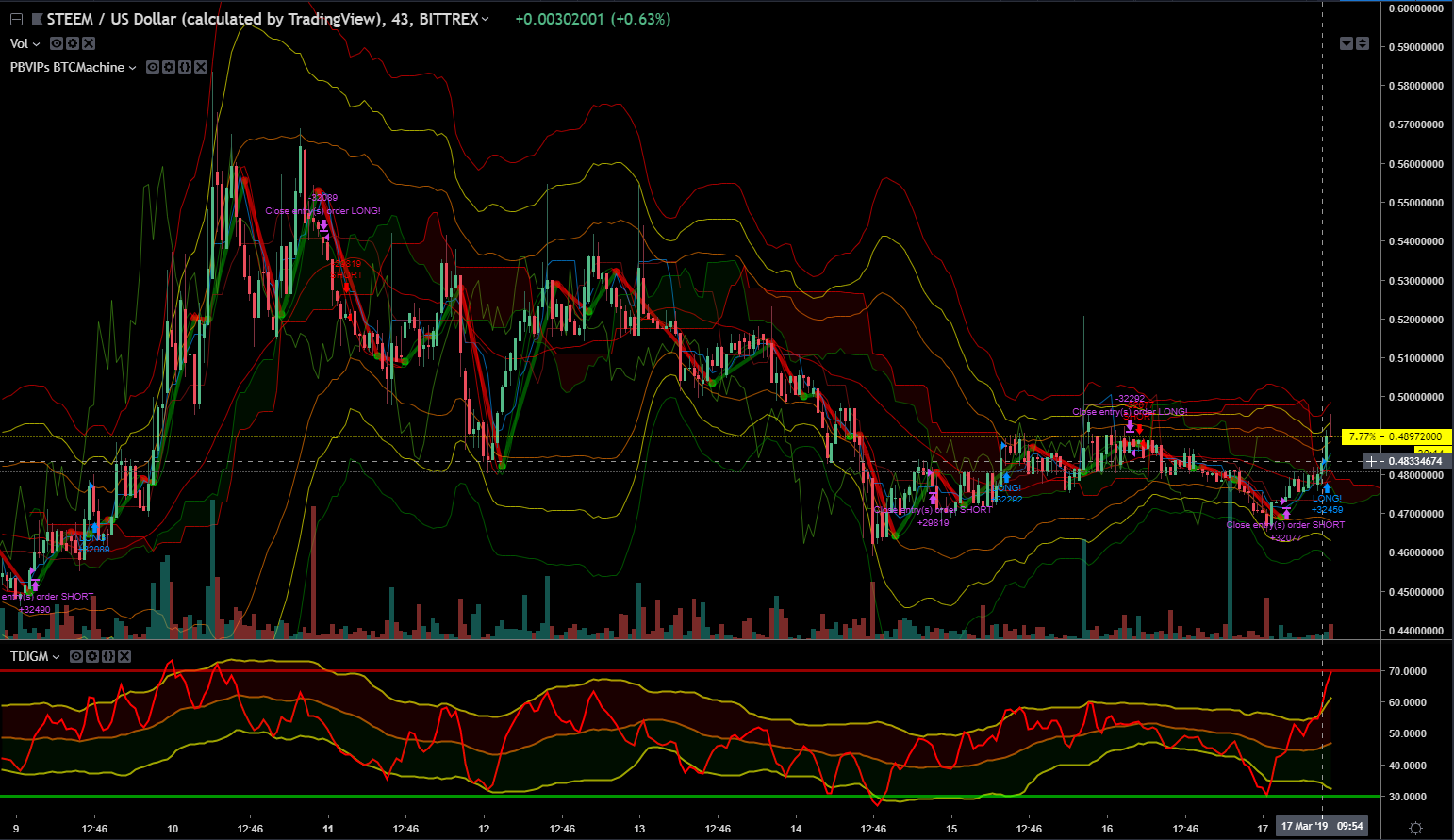Viewport: 1454px width, 840px height.
Task: Click the plus button on price axis
Action: (x=1371, y=461)
